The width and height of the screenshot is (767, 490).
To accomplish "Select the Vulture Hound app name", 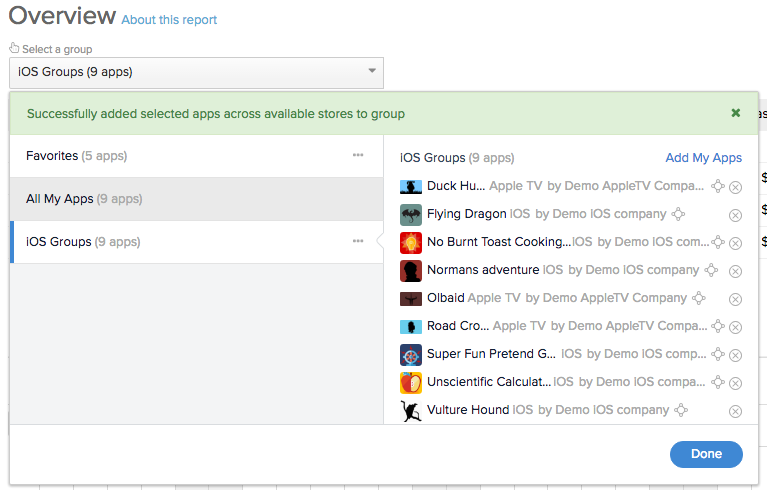I will tap(468, 410).
